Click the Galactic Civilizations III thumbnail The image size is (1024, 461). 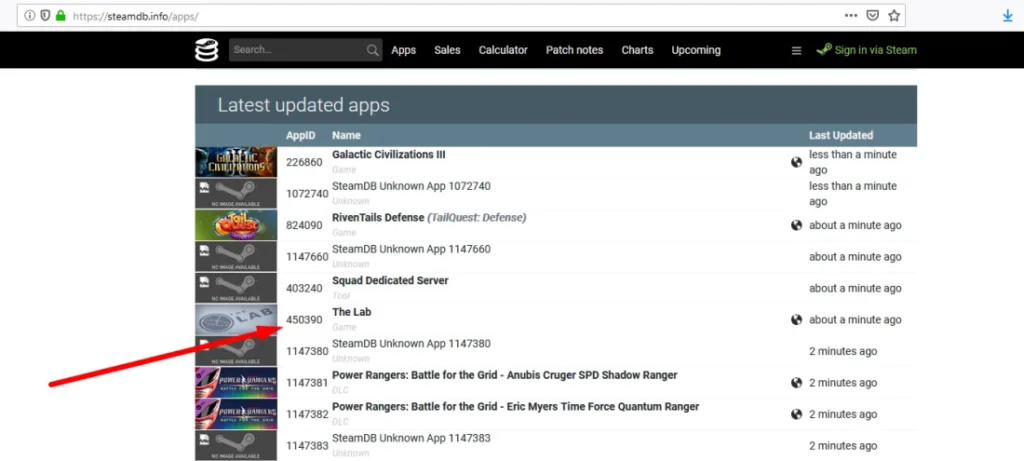236,162
